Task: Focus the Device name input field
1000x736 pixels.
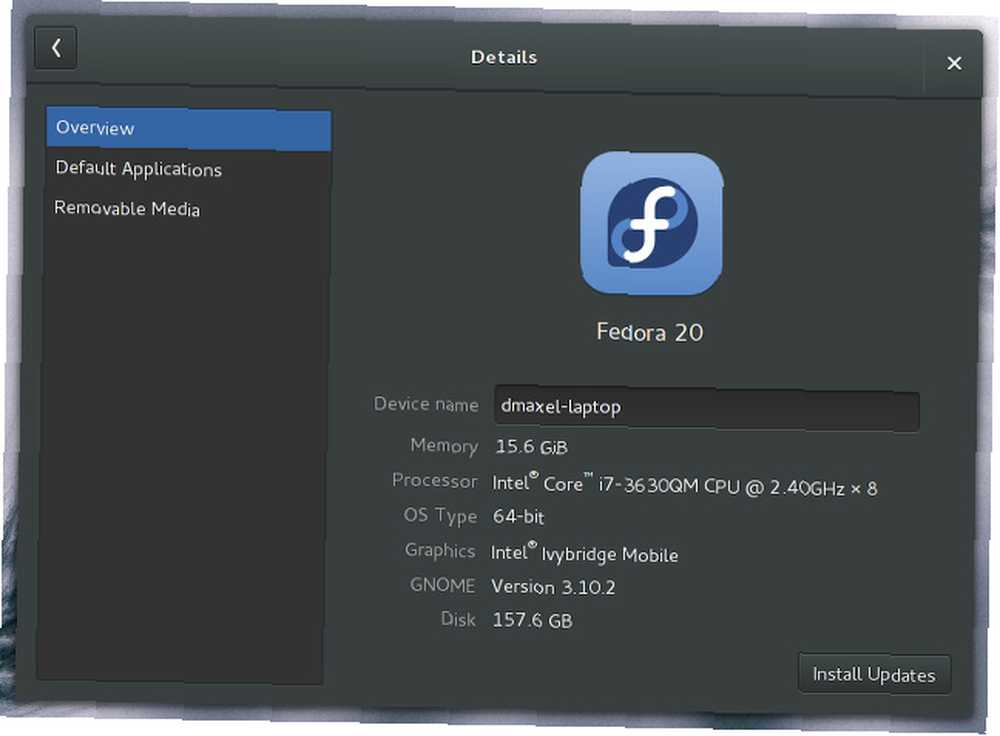Action: tap(706, 409)
